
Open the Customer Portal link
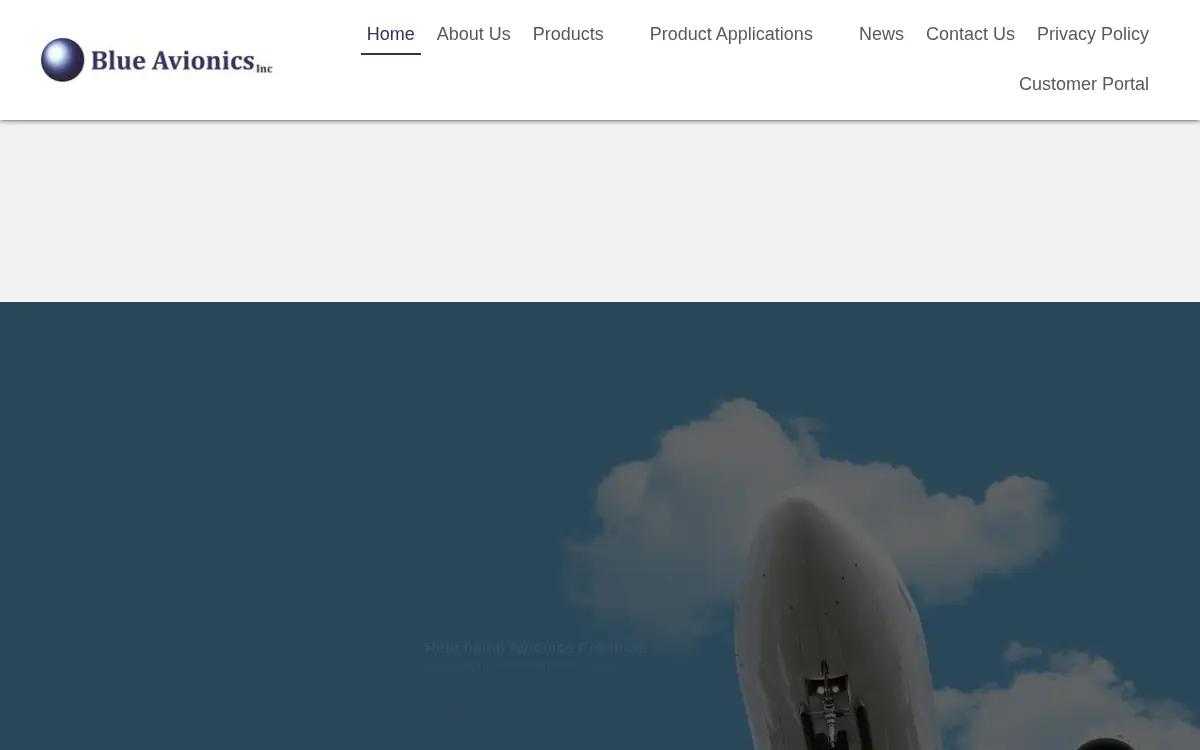pos(1083,84)
